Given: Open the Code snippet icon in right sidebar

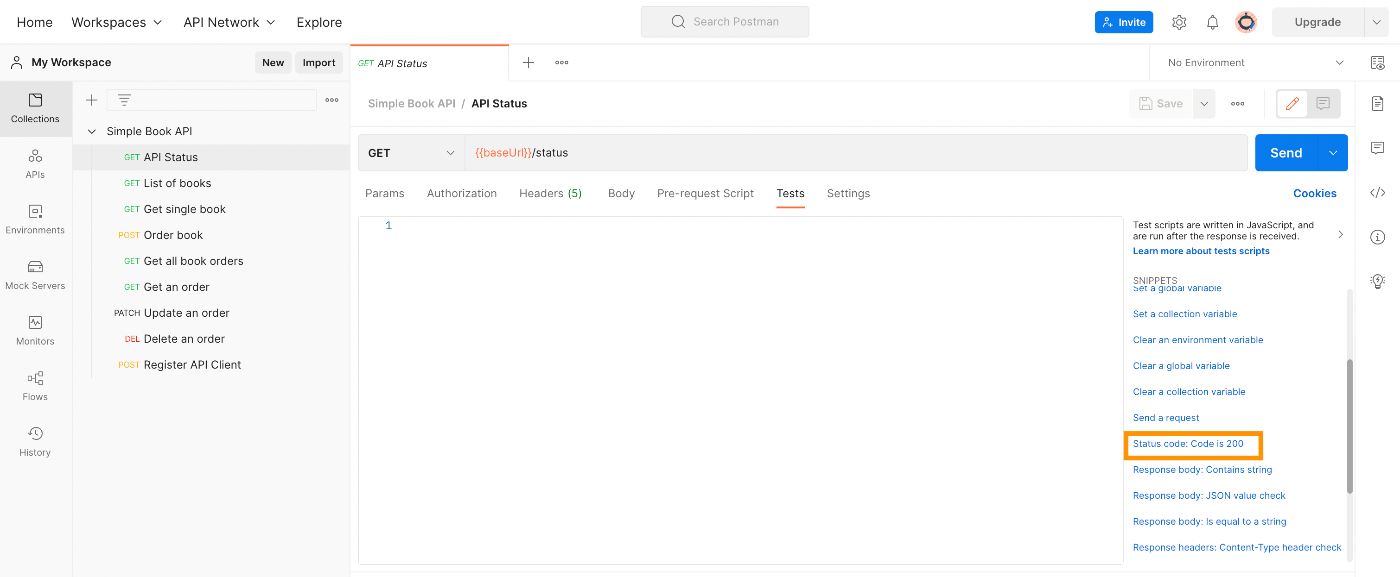Looking at the screenshot, I should point(1378,193).
